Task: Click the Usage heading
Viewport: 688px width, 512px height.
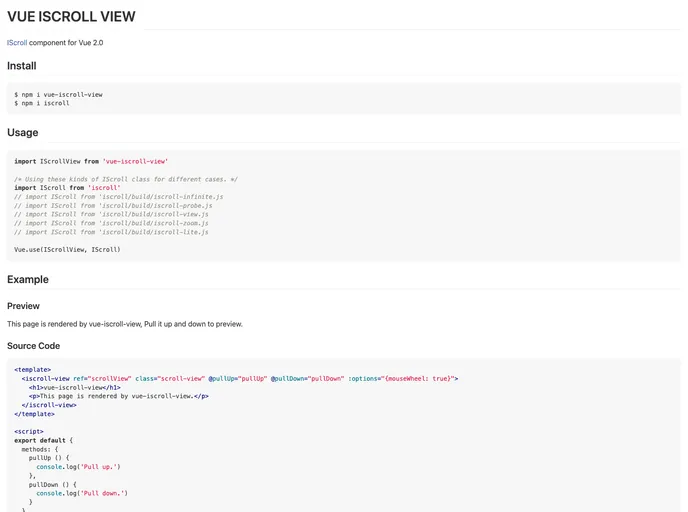Action: [x=22, y=132]
